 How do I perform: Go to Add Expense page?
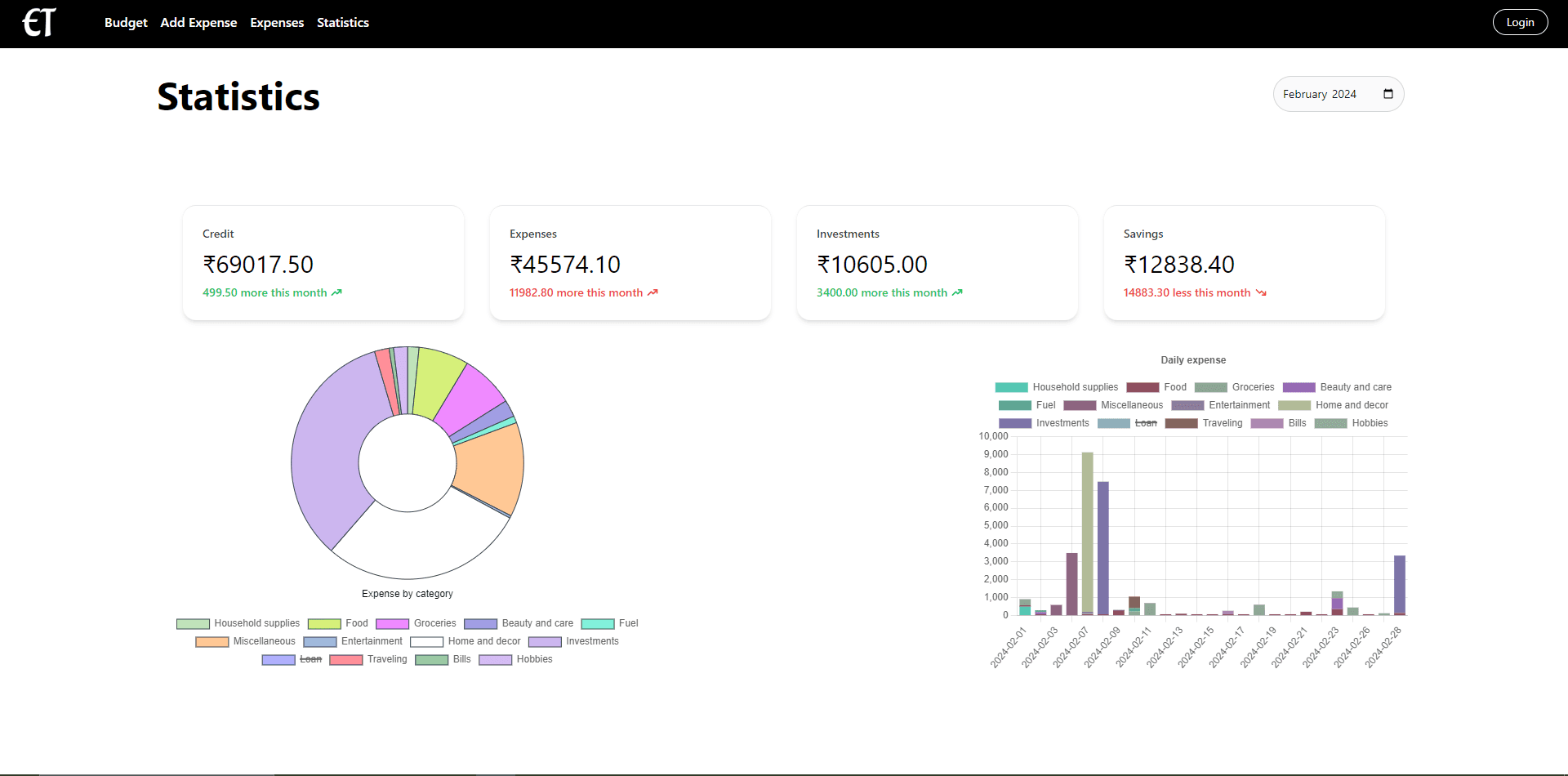(198, 23)
